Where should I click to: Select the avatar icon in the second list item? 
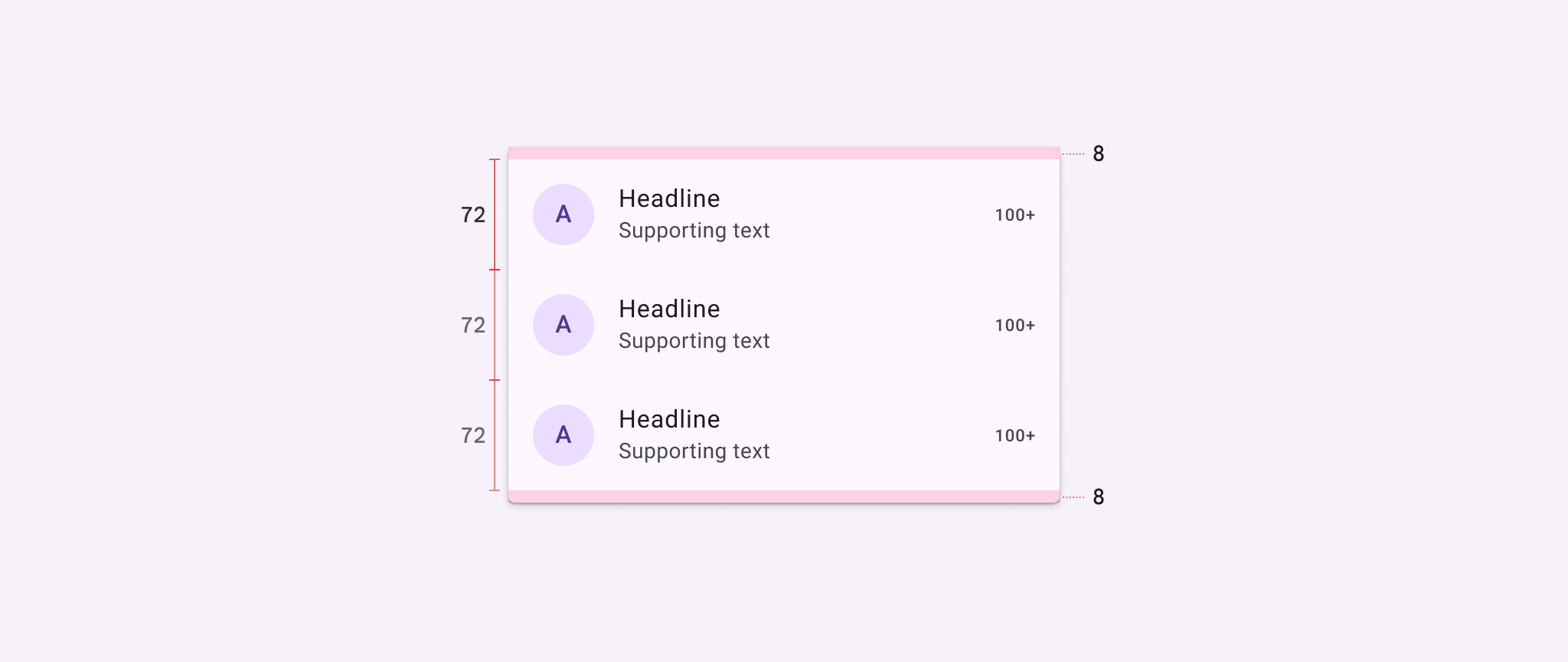click(x=563, y=325)
